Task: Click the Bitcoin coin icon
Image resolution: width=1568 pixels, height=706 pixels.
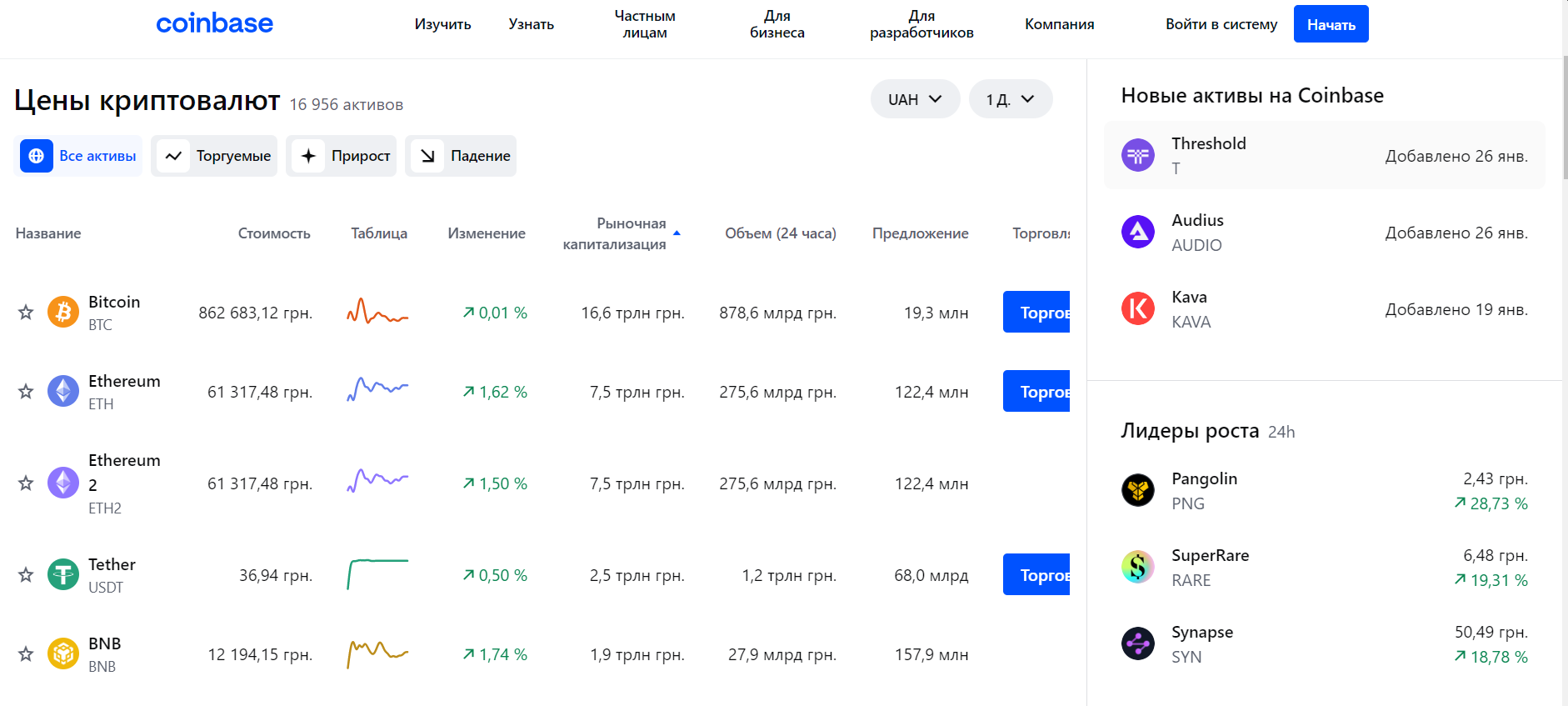Action: [63, 313]
